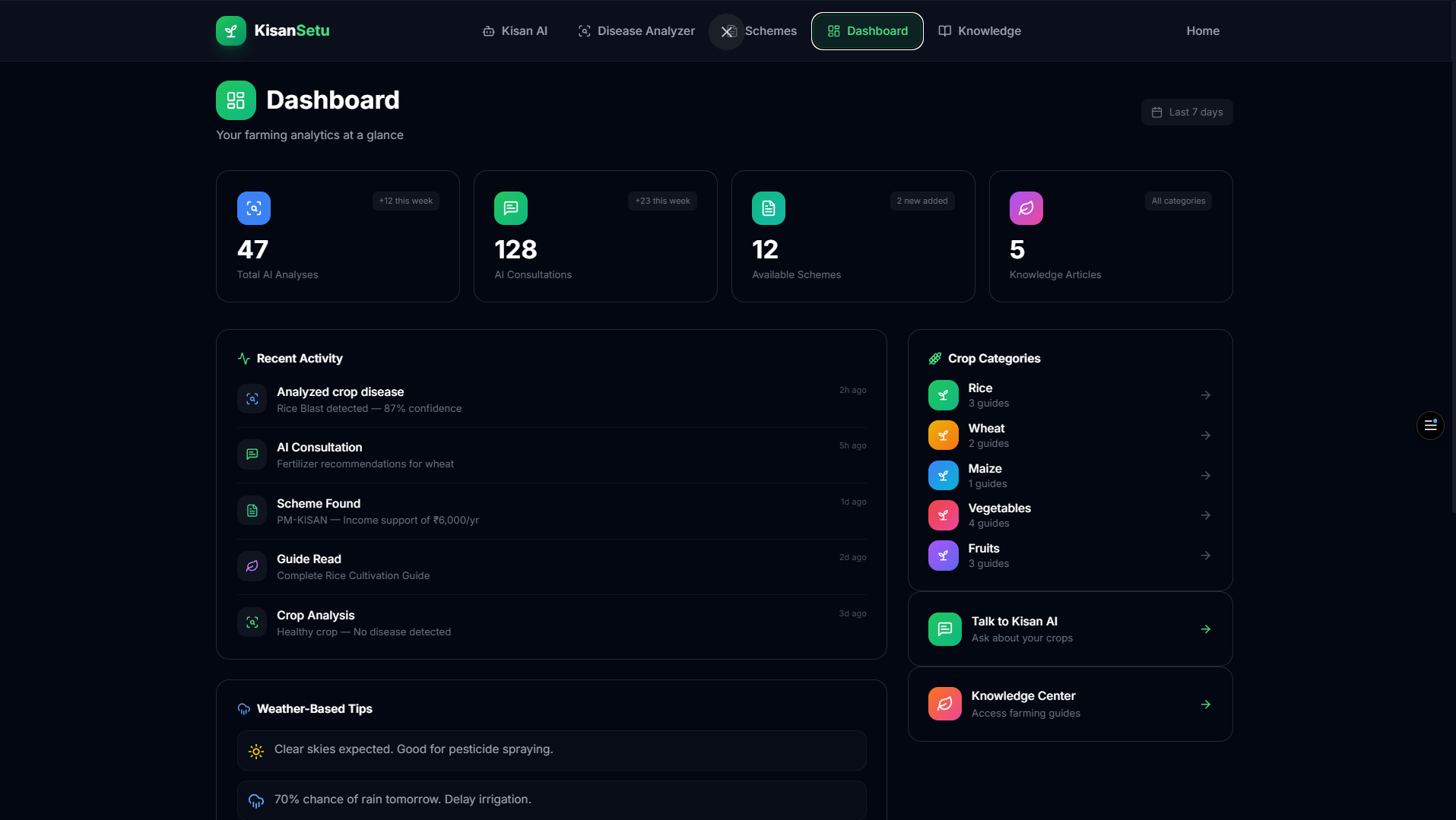Click the orange Knowledge Center leaf icon
The width and height of the screenshot is (1456, 820).
[945, 704]
